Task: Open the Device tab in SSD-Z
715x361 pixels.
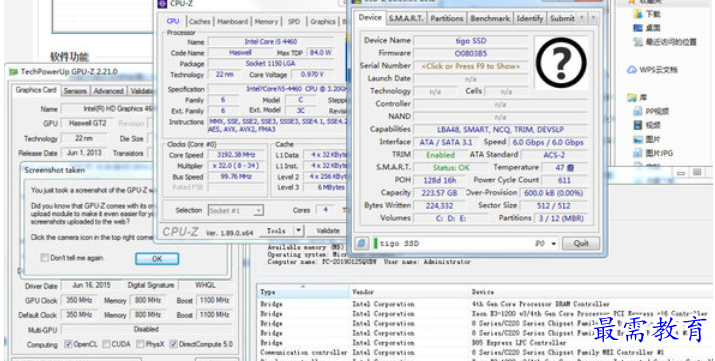Action: [370, 17]
